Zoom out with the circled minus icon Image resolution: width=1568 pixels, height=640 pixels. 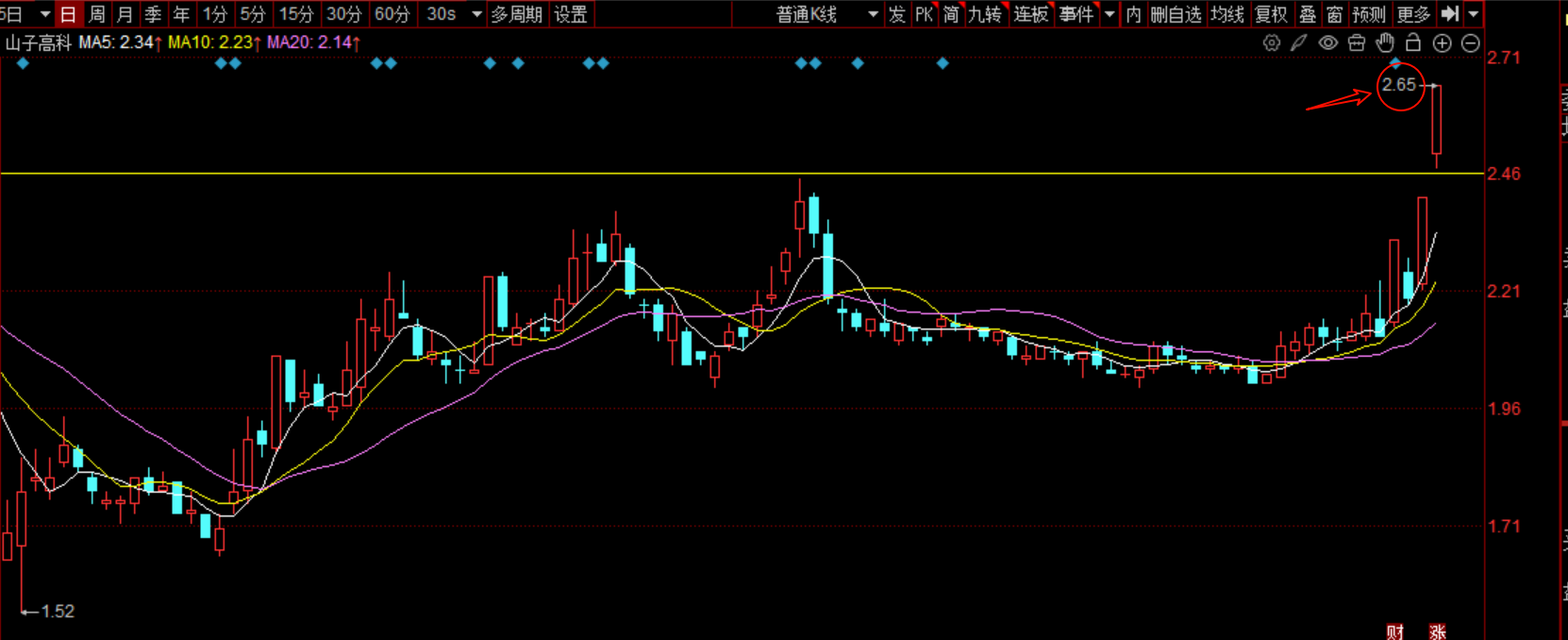[1470, 42]
